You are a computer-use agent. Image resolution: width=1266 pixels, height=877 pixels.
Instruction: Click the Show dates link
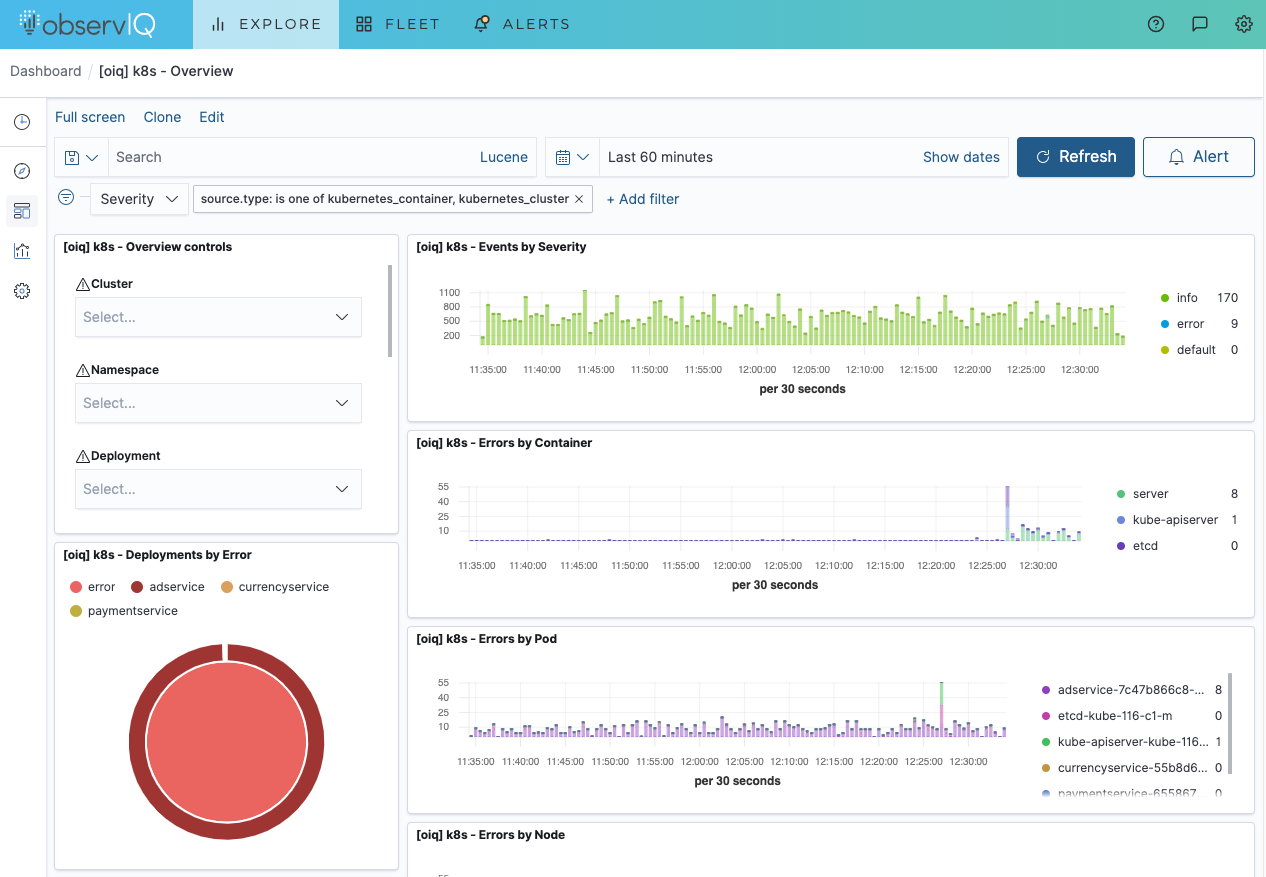click(960, 157)
